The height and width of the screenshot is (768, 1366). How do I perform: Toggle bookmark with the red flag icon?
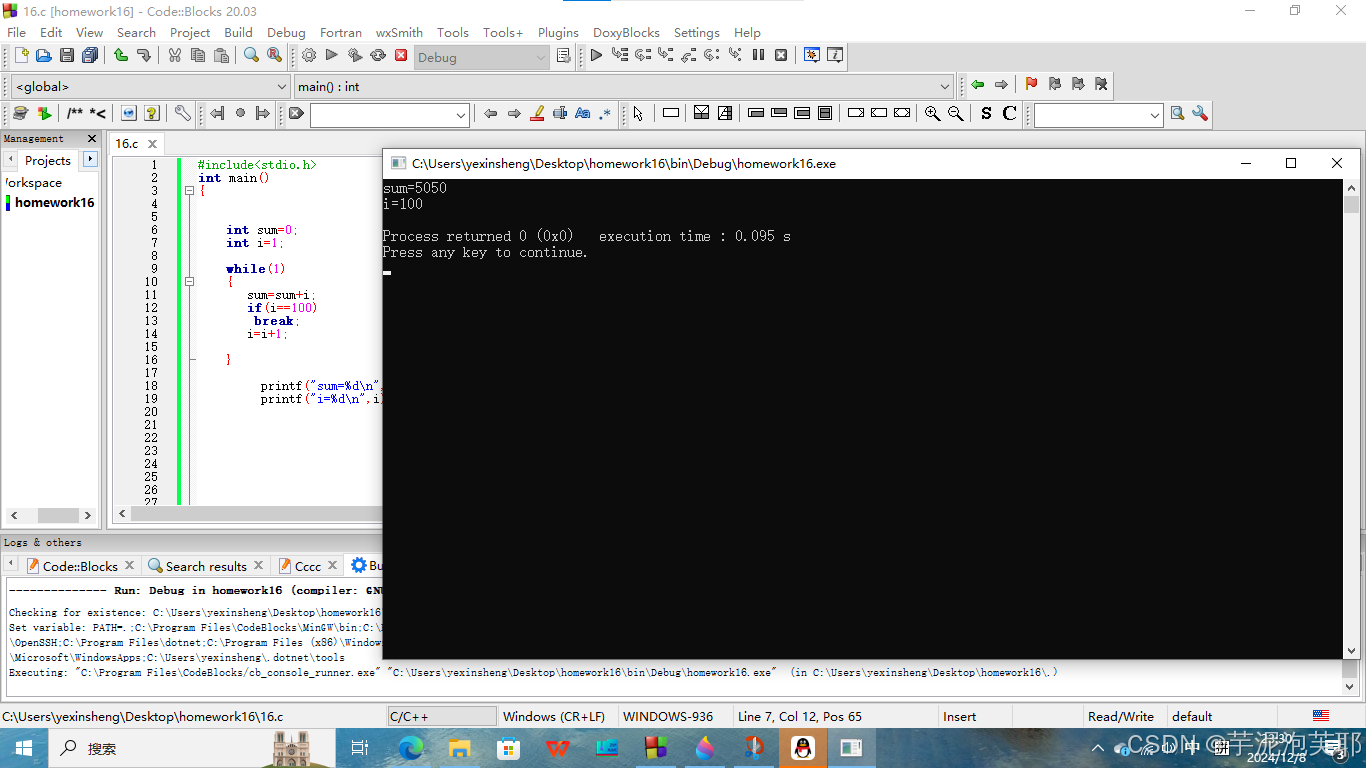1031,85
